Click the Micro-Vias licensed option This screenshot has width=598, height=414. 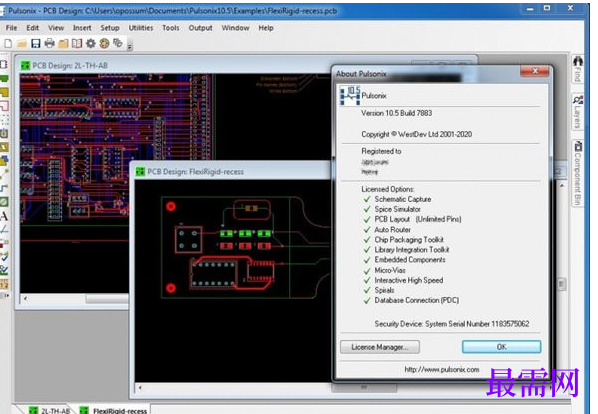(x=390, y=270)
